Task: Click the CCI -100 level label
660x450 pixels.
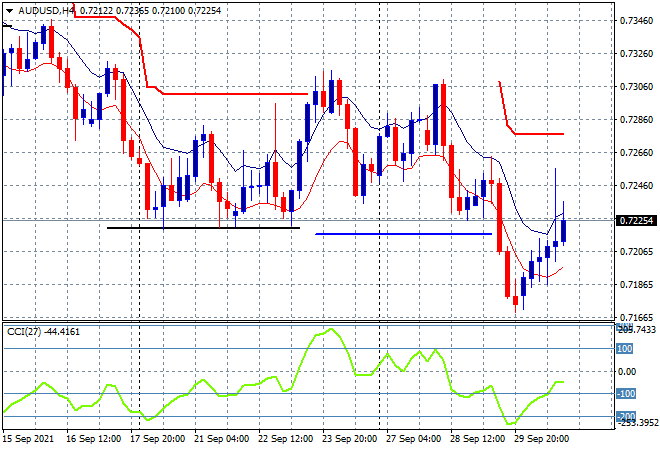Action: click(626, 394)
